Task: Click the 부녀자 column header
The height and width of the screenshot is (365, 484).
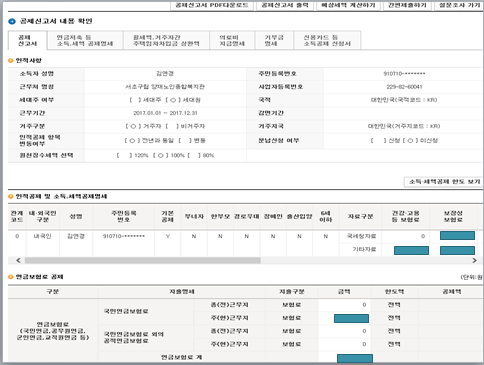Action: [x=194, y=217]
